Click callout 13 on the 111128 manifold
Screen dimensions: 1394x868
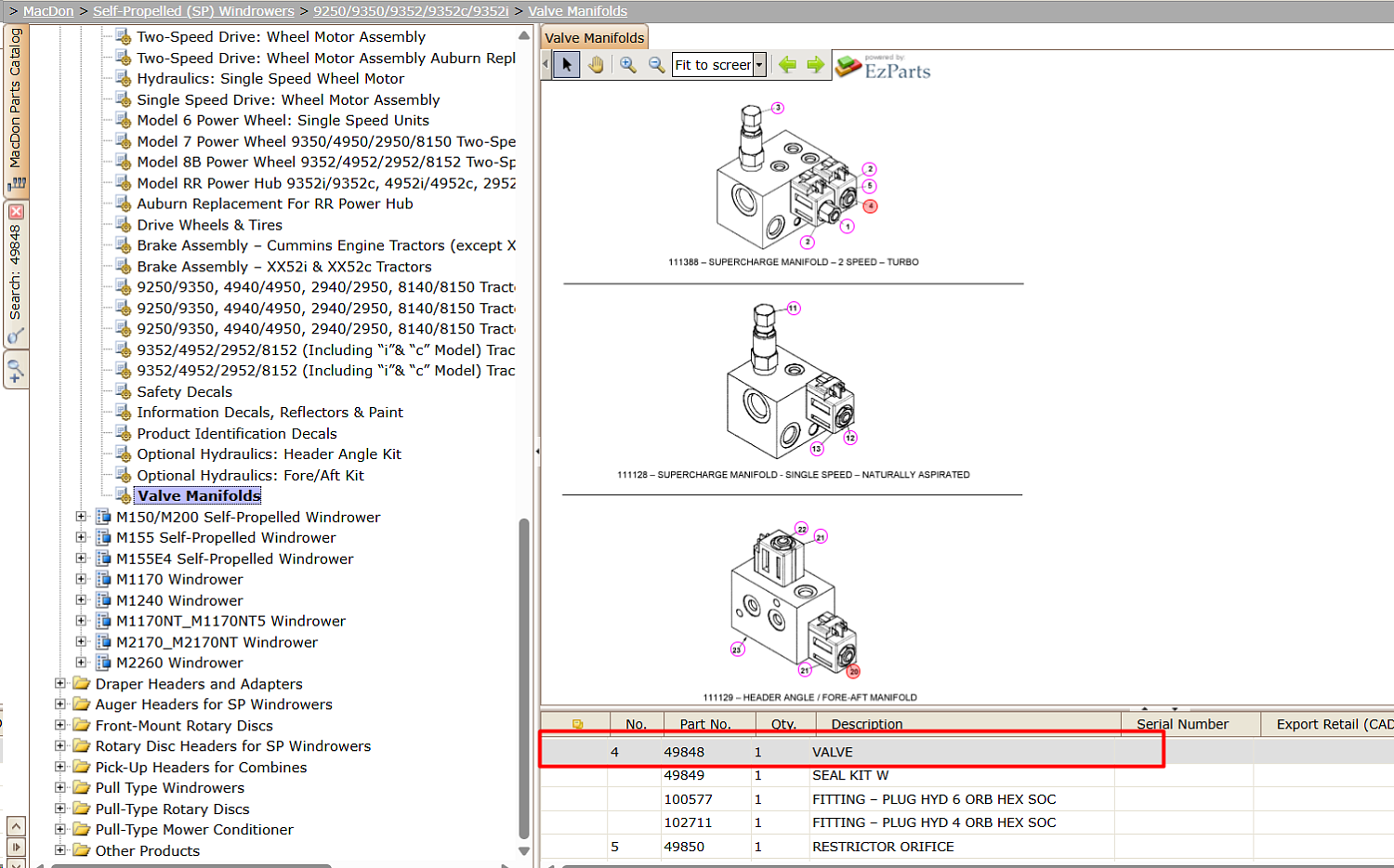817,449
